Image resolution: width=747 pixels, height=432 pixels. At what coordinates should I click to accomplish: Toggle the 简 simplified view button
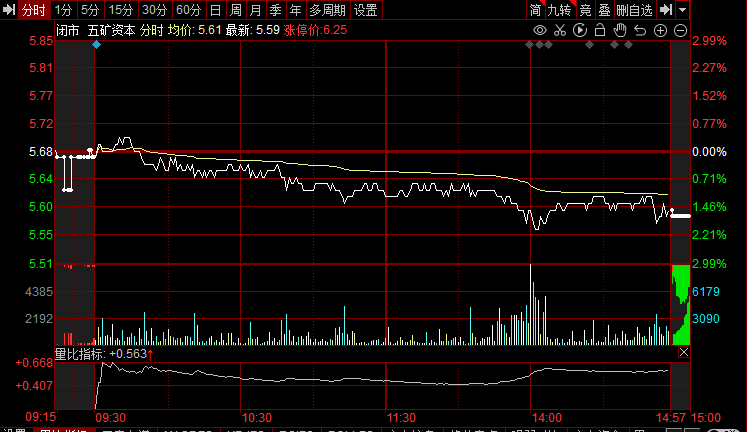536,10
